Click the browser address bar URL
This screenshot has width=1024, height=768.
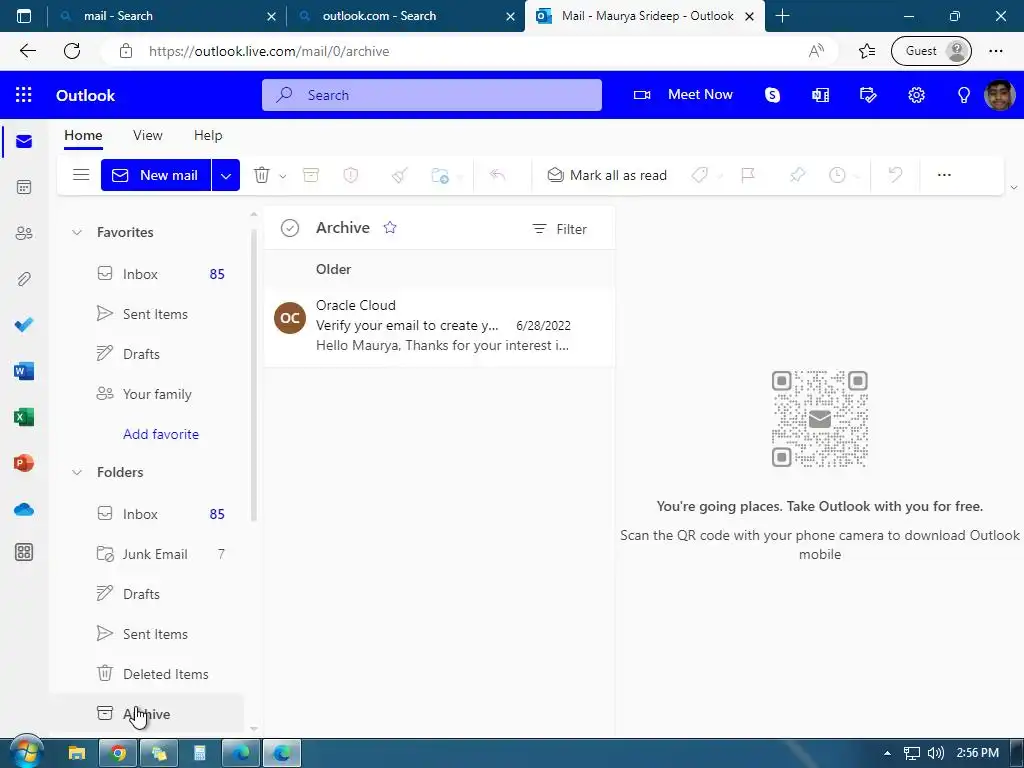(268, 51)
